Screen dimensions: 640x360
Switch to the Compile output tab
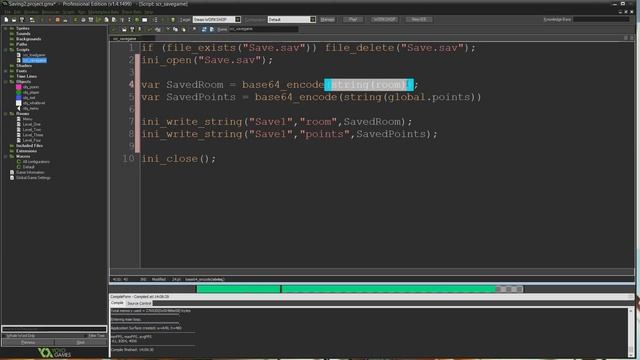click(x=117, y=303)
